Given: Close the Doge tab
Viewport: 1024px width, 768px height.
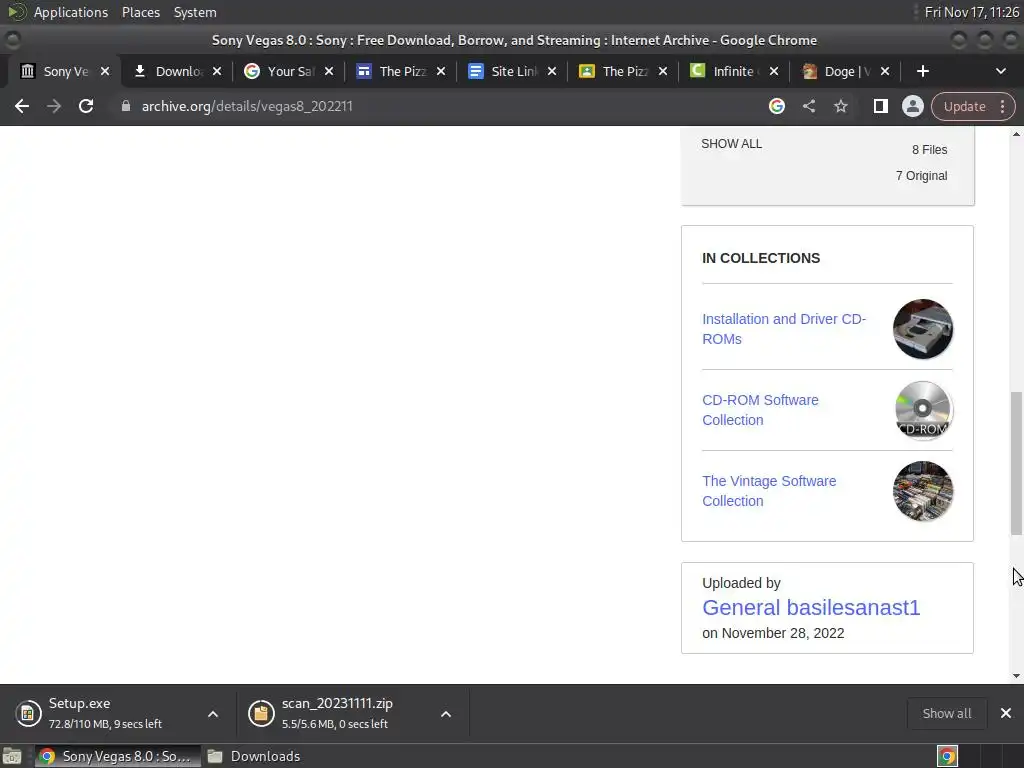Looking at the screenshot, I should pos(885,71).
